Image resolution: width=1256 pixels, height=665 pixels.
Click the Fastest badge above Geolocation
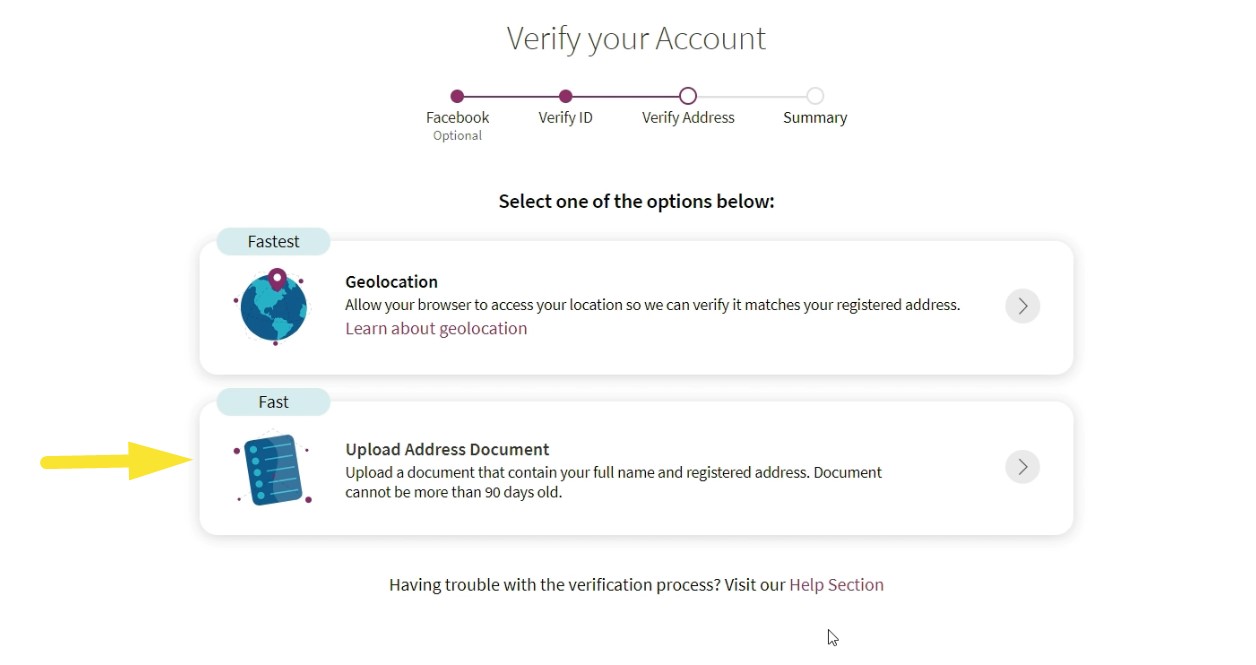273,241
